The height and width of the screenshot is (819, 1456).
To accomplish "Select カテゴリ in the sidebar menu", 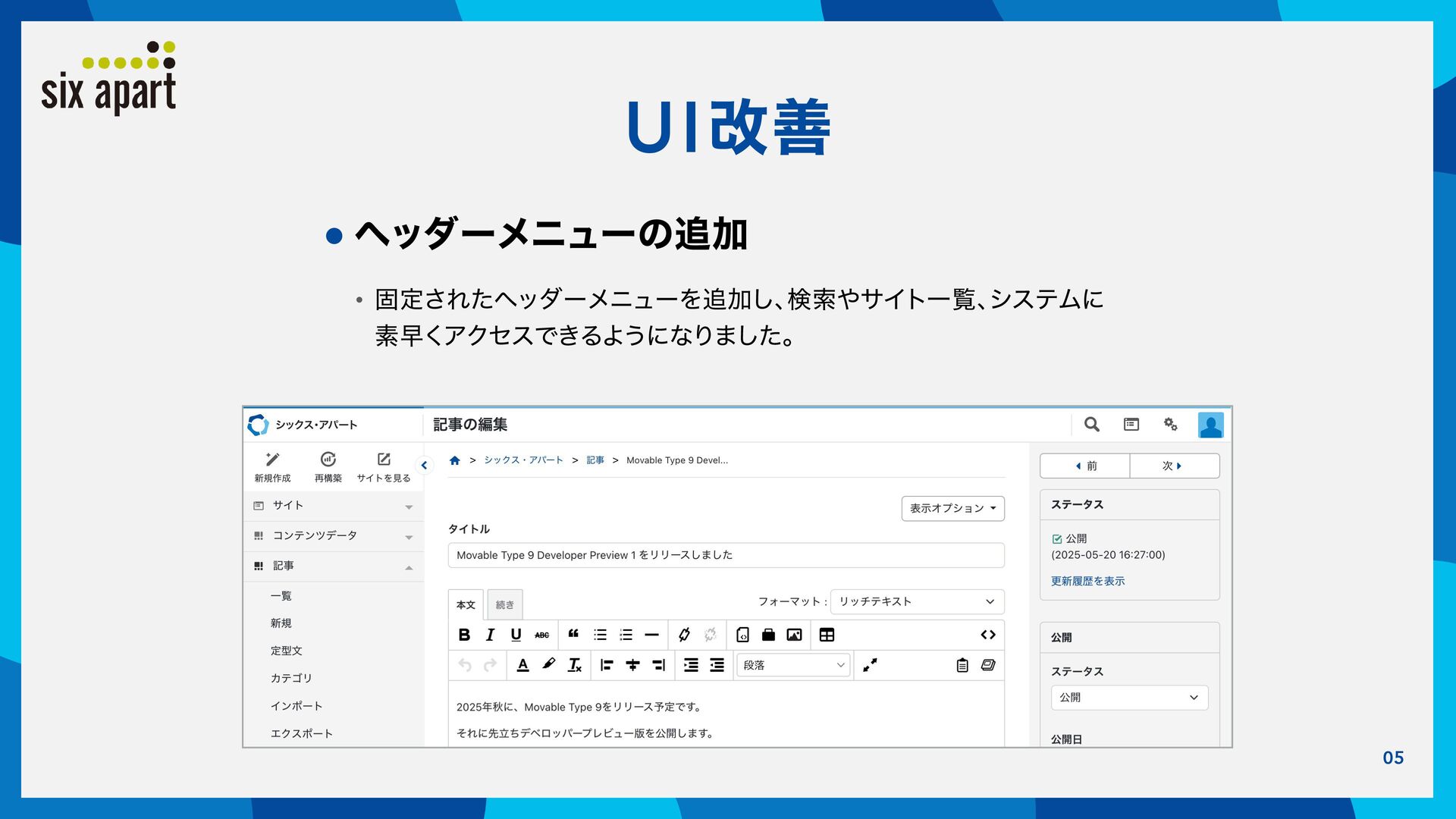I will pos(291,678).
